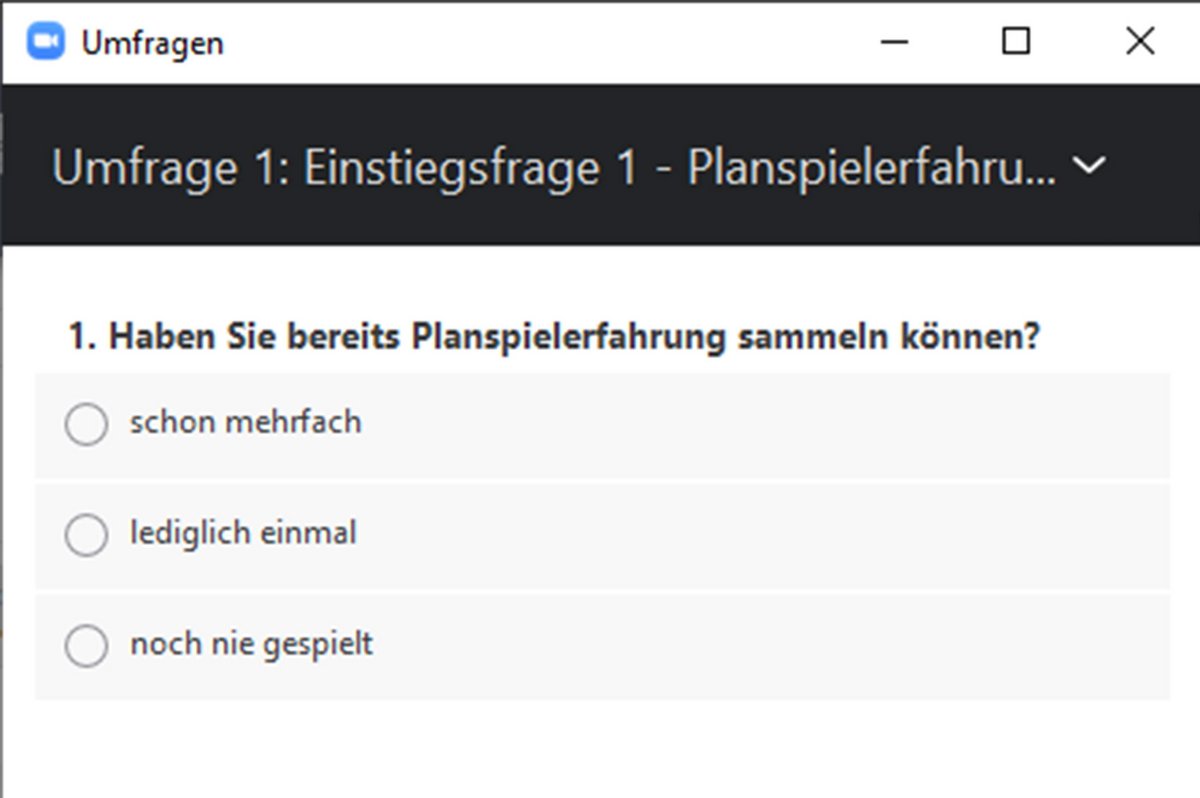
Task: Click blank right side of "schon mehrfach" row
Action: click(800, 425)
